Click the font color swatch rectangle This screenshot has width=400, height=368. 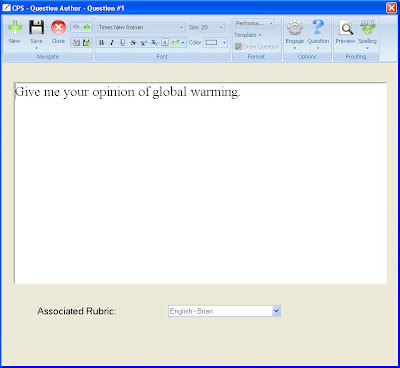(x=211, y=42)
